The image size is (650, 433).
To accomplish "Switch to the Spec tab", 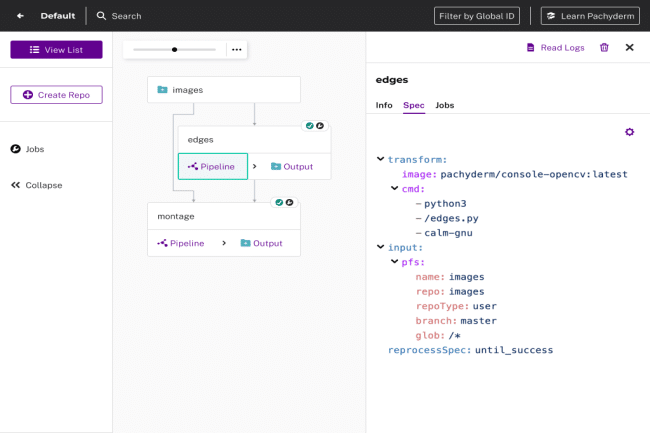I will [414, 105].
